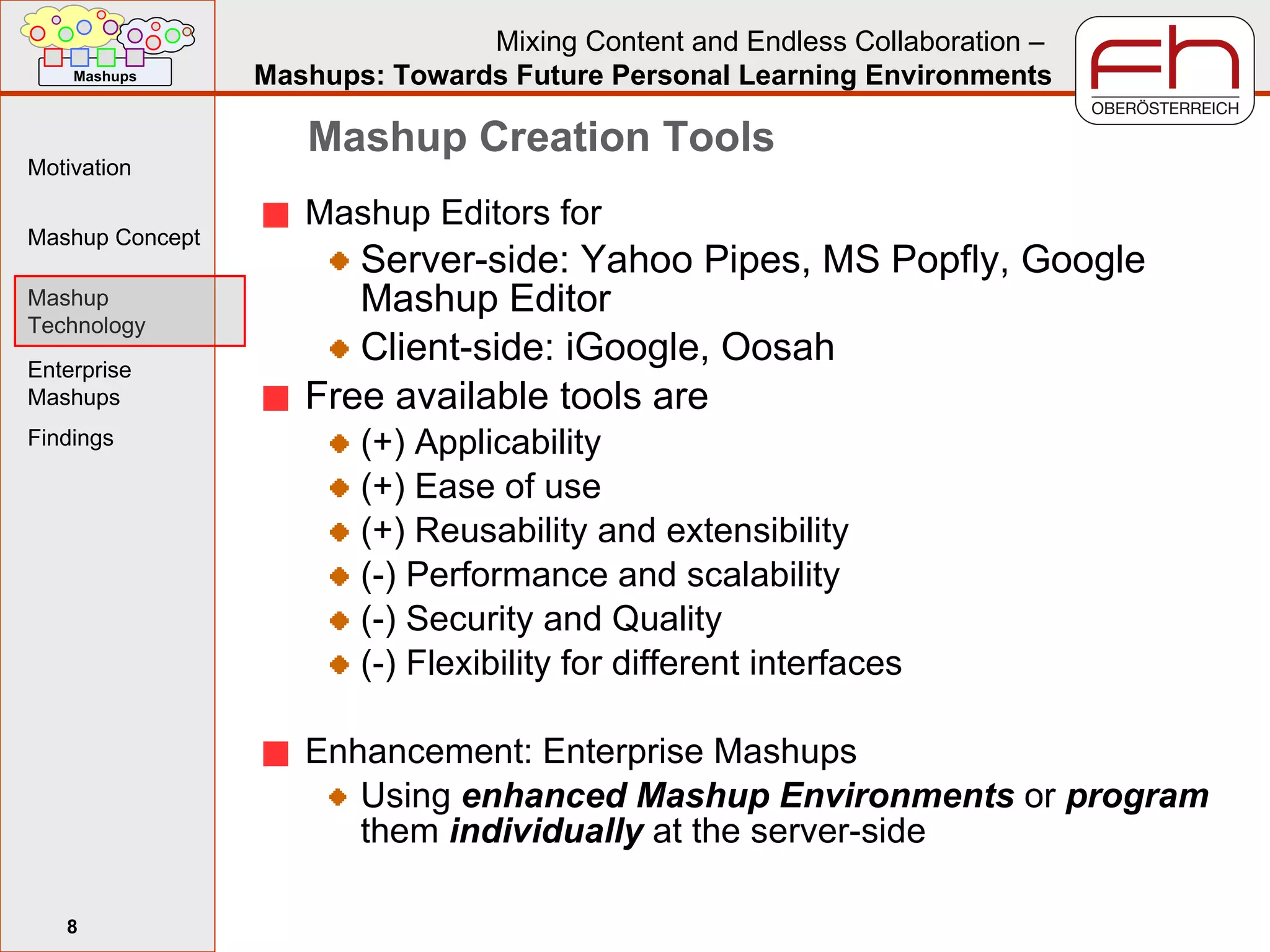1270x952 pixels.
Task: Click the bullet 'Free available tools are'
Action: tap(507, 395)
